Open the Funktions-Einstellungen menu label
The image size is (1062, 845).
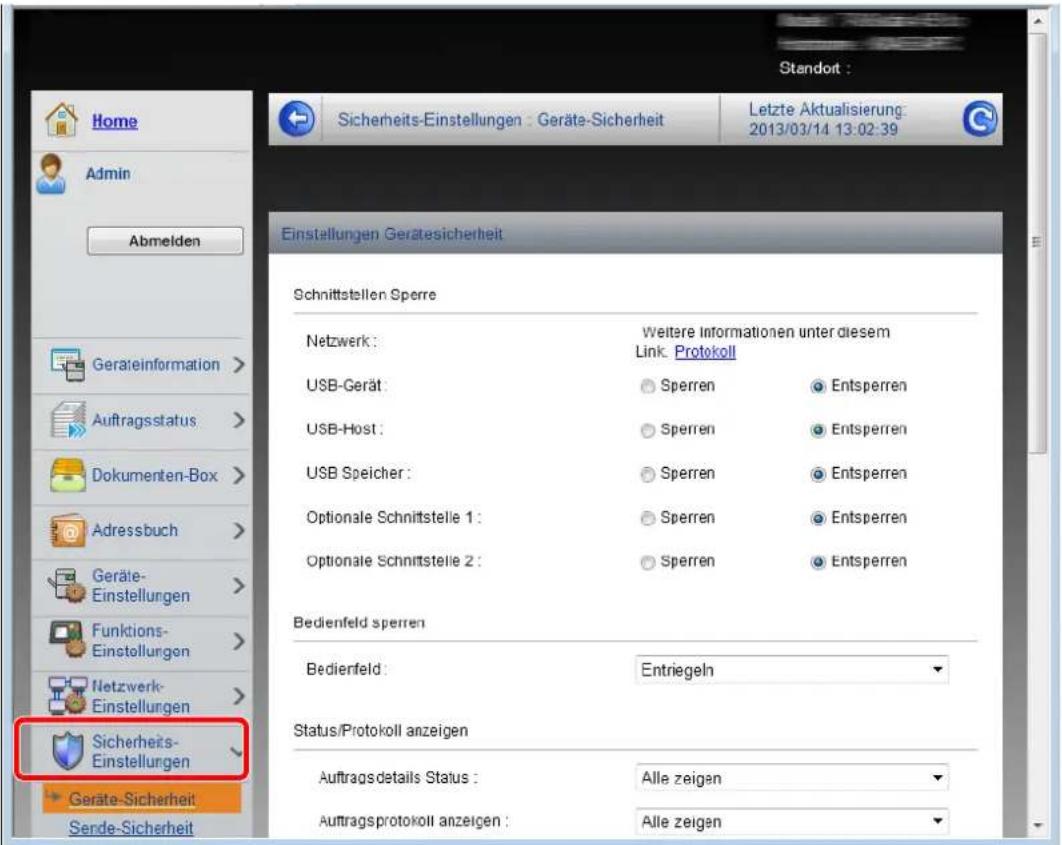tap(141, 641)
